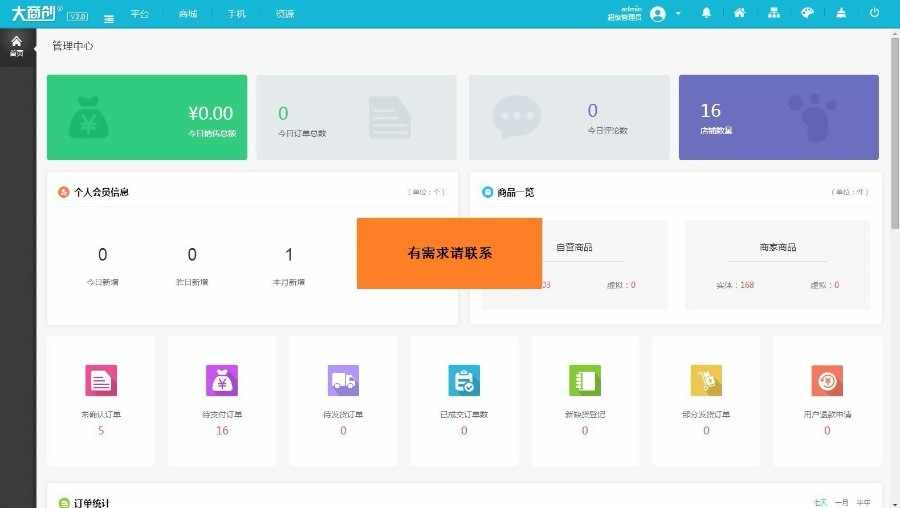The width and height of the screenshot is (900, 508).
Task: Expand the admin account dropdown arrow
Action: pos(678,13)
